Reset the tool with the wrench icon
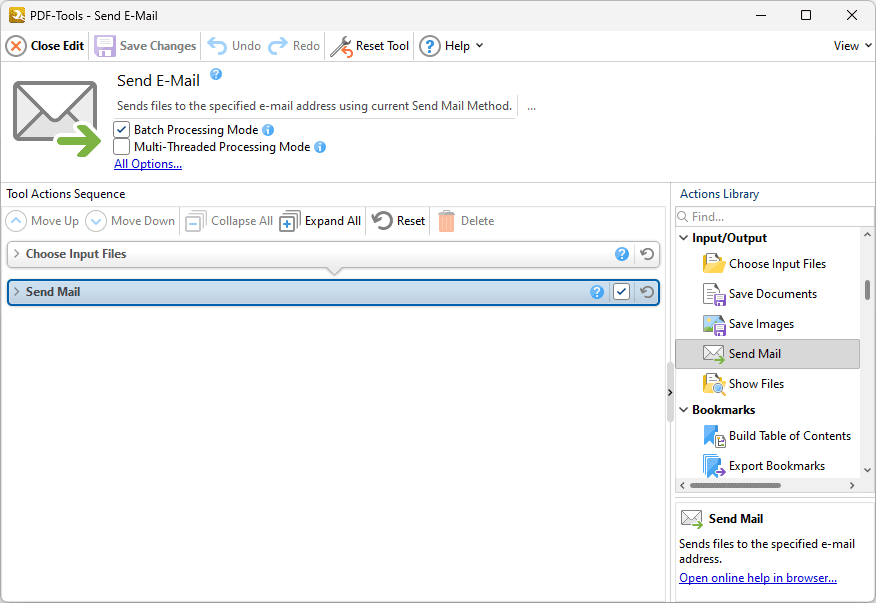The image size is (876, 603). coord(369,46)
